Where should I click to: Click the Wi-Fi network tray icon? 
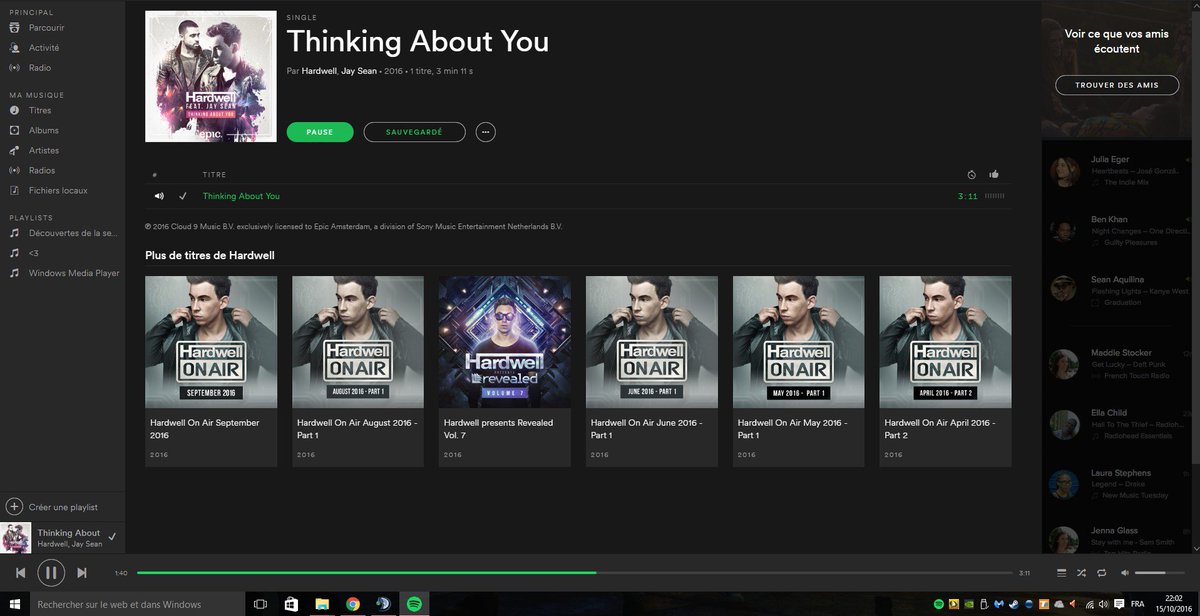pos(1090,604)
